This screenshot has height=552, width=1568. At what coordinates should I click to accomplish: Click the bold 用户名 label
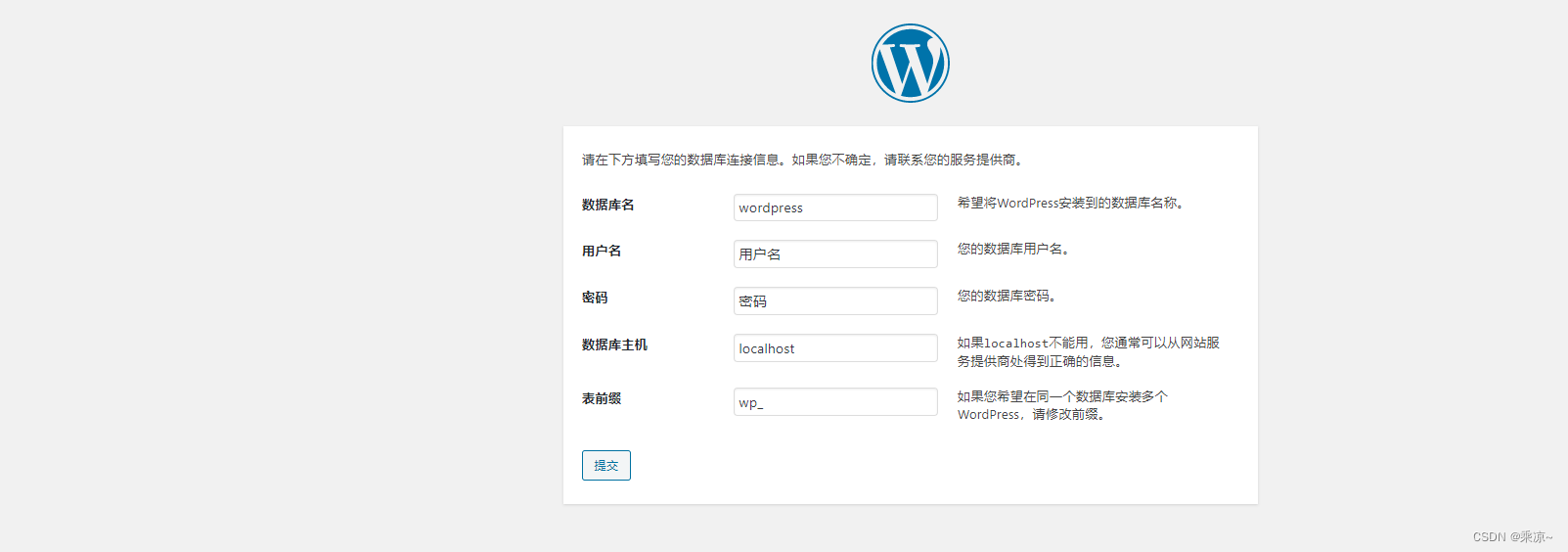(602, 251)
